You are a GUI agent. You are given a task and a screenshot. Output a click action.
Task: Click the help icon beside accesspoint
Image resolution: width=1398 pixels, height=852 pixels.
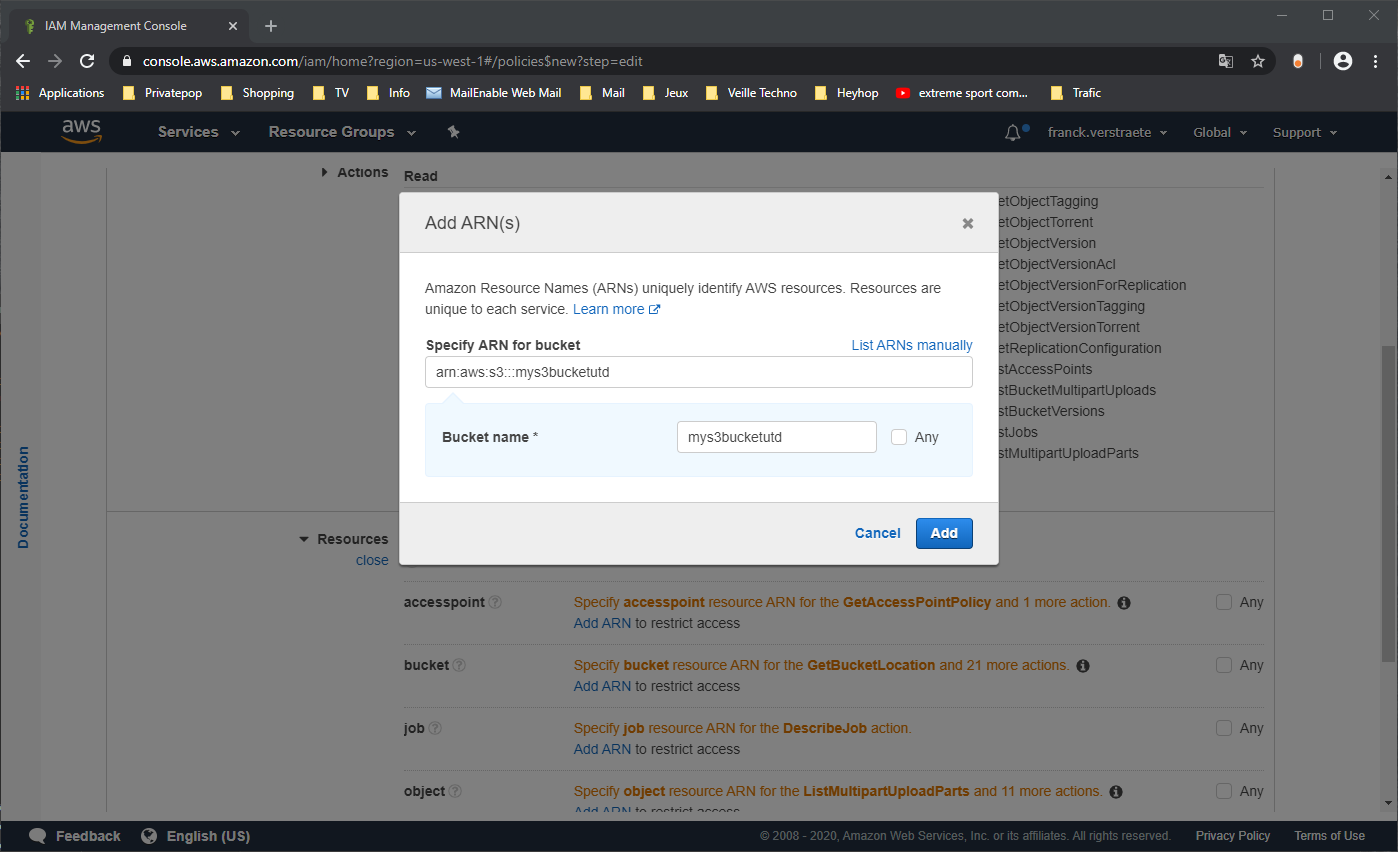(496, 602)
